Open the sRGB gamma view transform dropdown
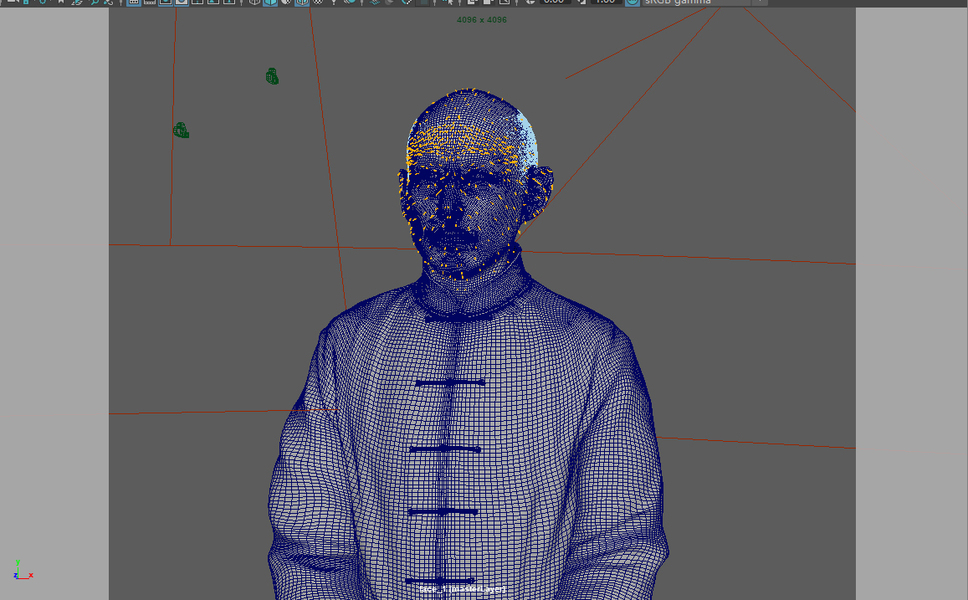 point(704,2)
